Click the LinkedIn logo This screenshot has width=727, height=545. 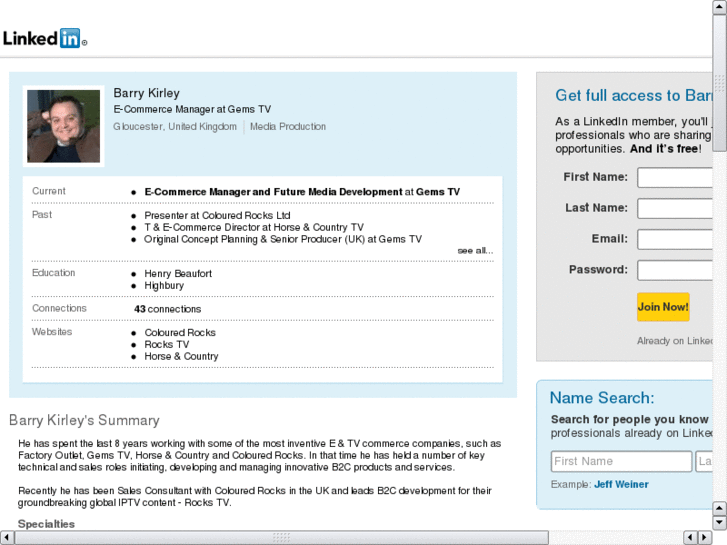45,38
